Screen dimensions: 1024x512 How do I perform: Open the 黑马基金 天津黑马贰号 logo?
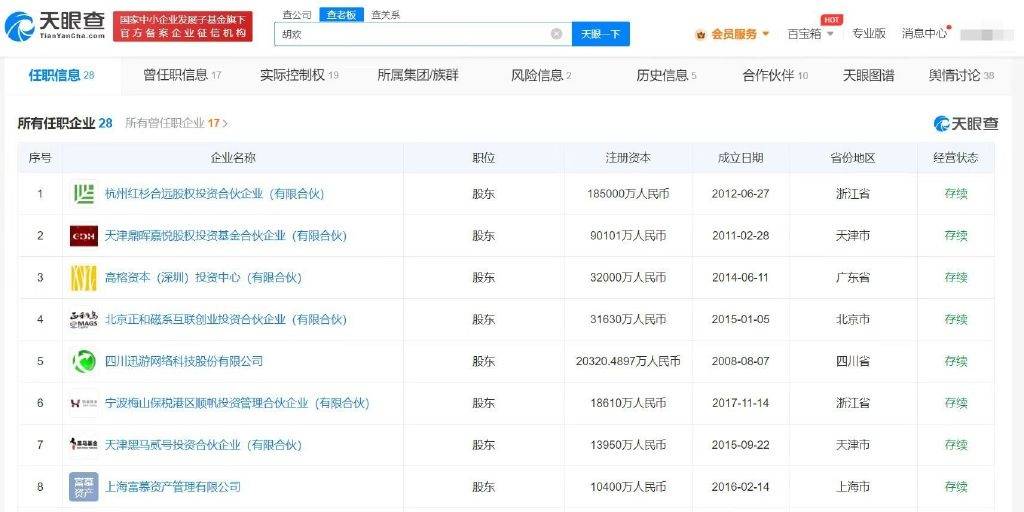tap(84, 445)
